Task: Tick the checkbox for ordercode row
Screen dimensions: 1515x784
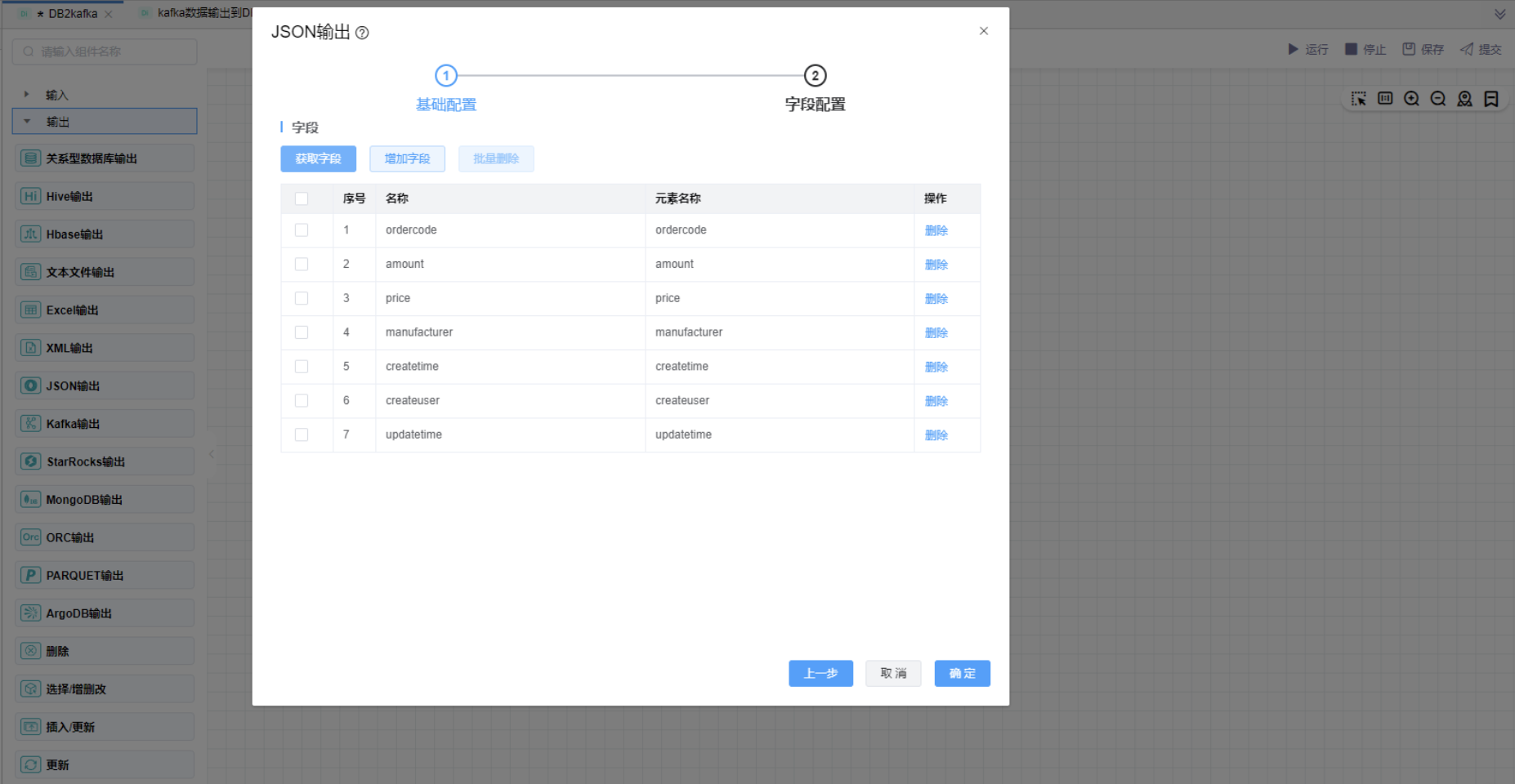Action: tap(302, 230)
